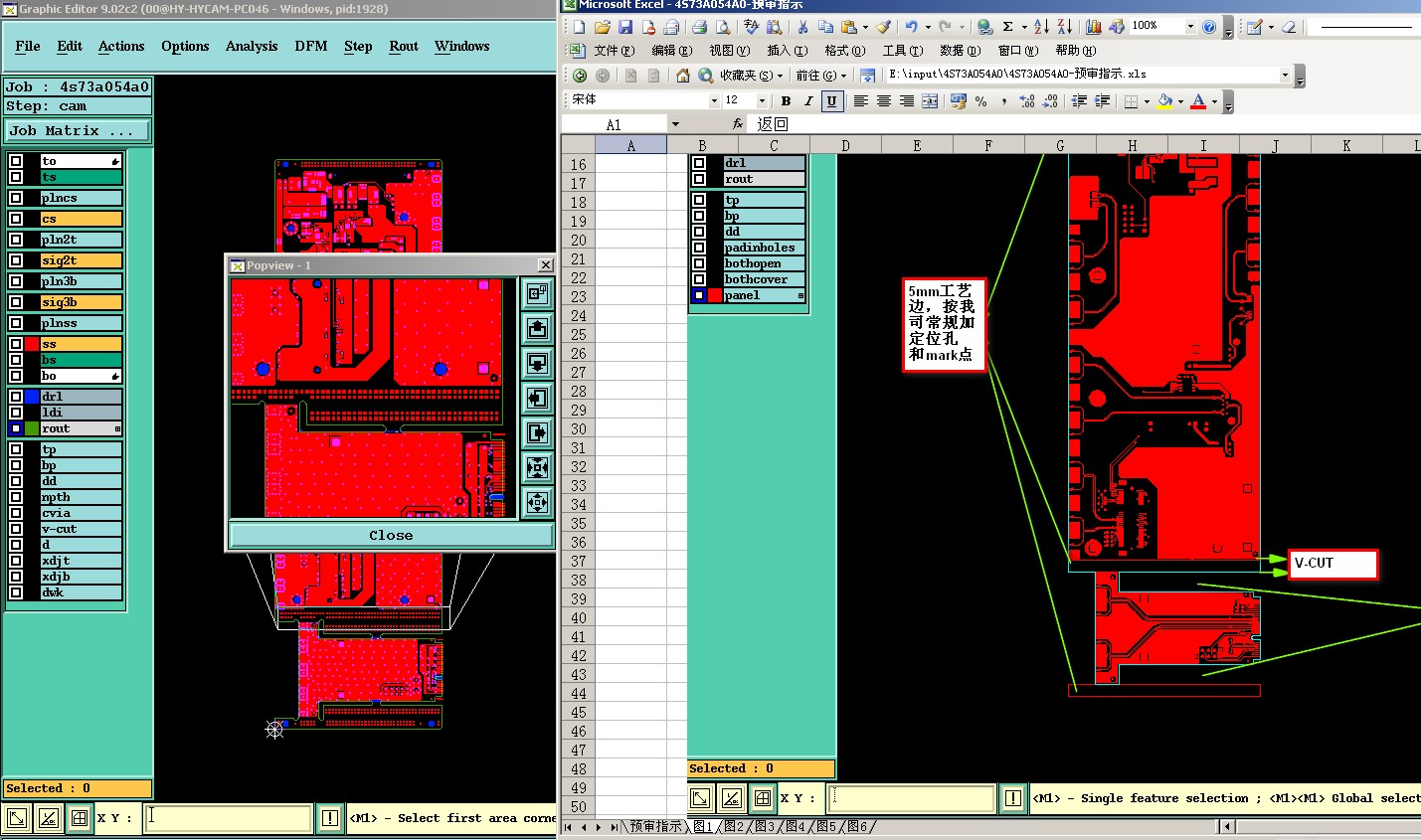
Task: Click the zoom out arrows icon in Popview
Action: click(x=537, y=502)
